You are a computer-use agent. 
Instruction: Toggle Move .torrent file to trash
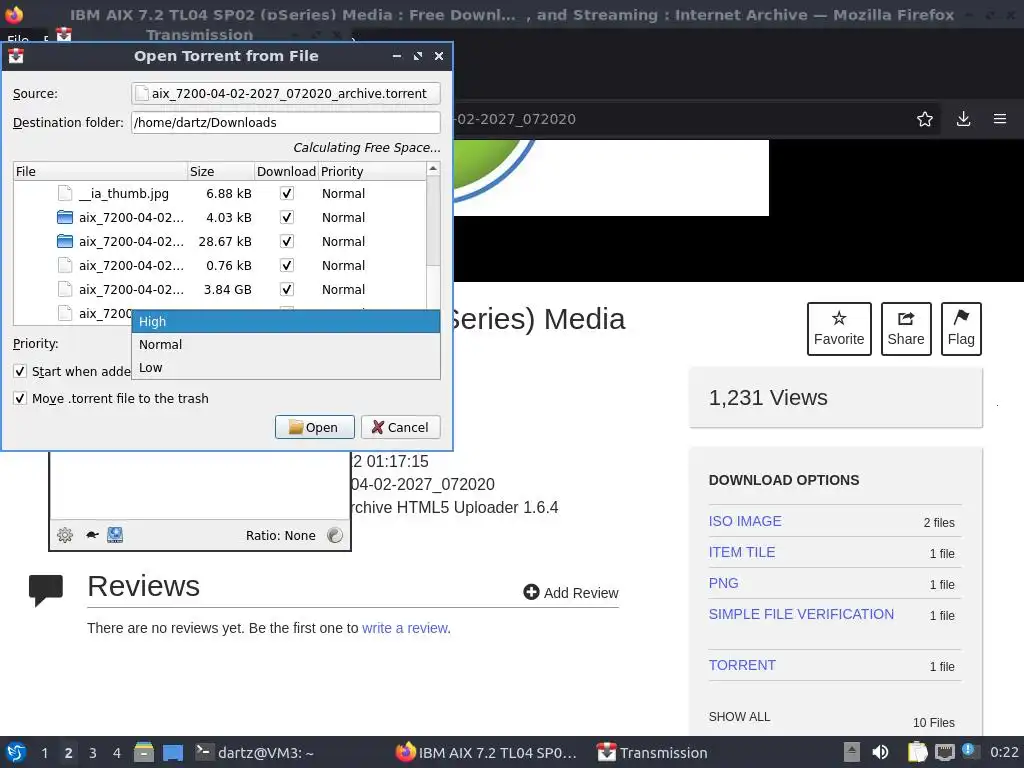(x=20, y=398)
